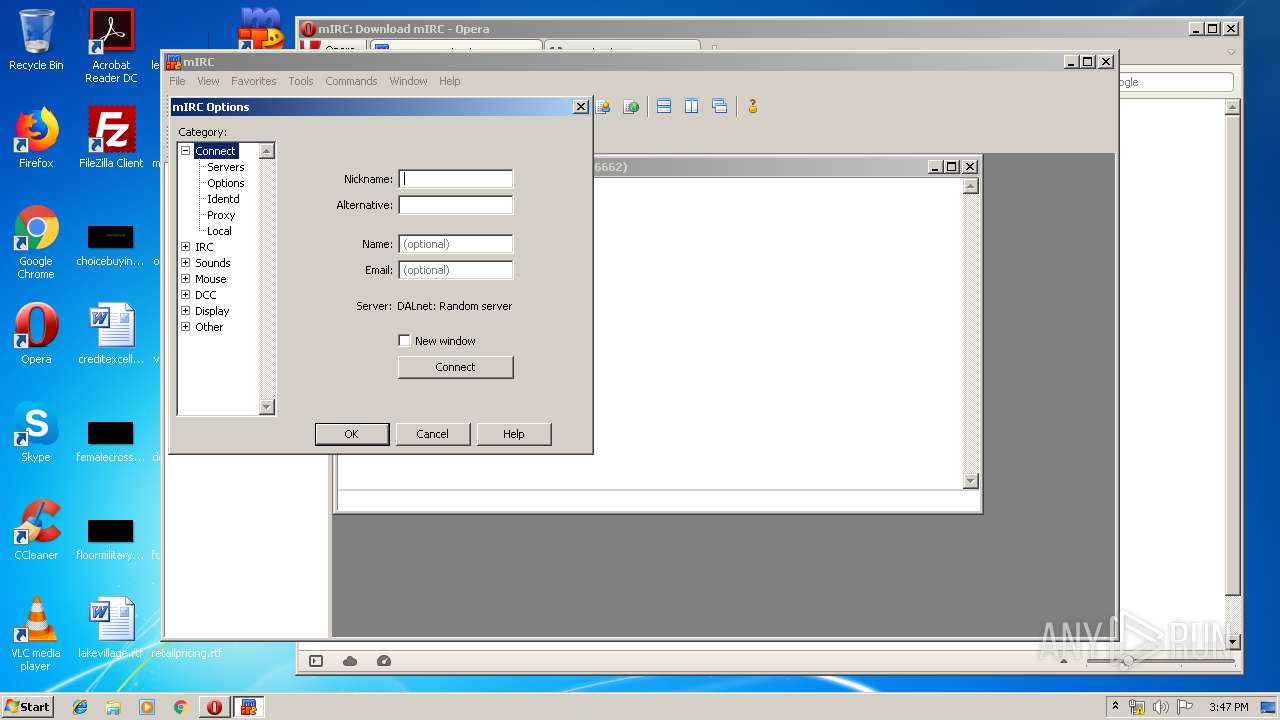Click the Connect button
The image size is (1280, 720).
click(x=455, y=367)
